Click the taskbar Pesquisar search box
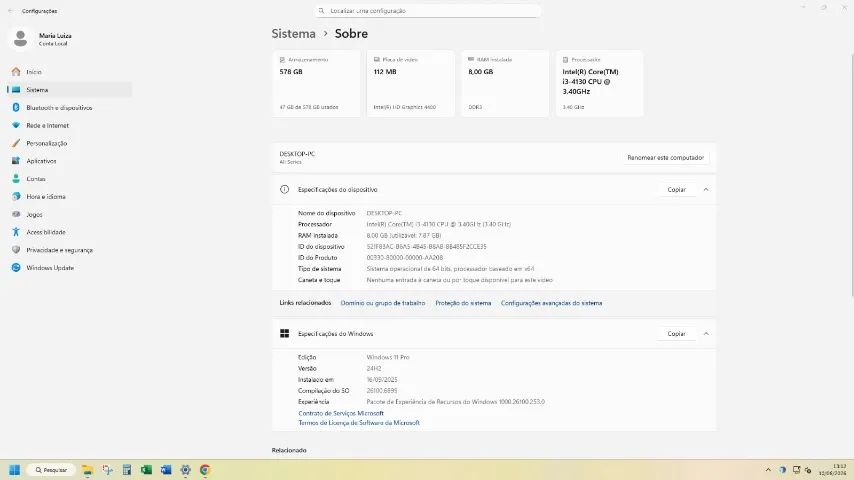Screen dimensions: 854x480 (x=51, y=470)
